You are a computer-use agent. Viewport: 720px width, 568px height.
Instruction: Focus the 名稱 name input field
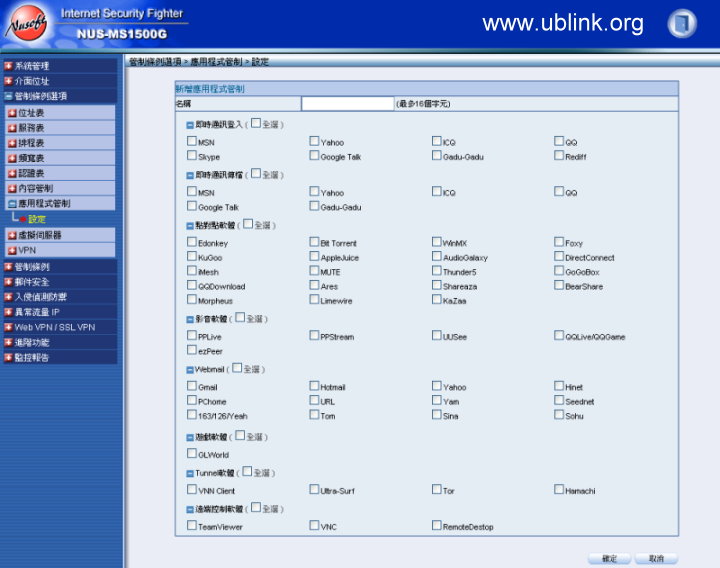click(x=348, y=104)
